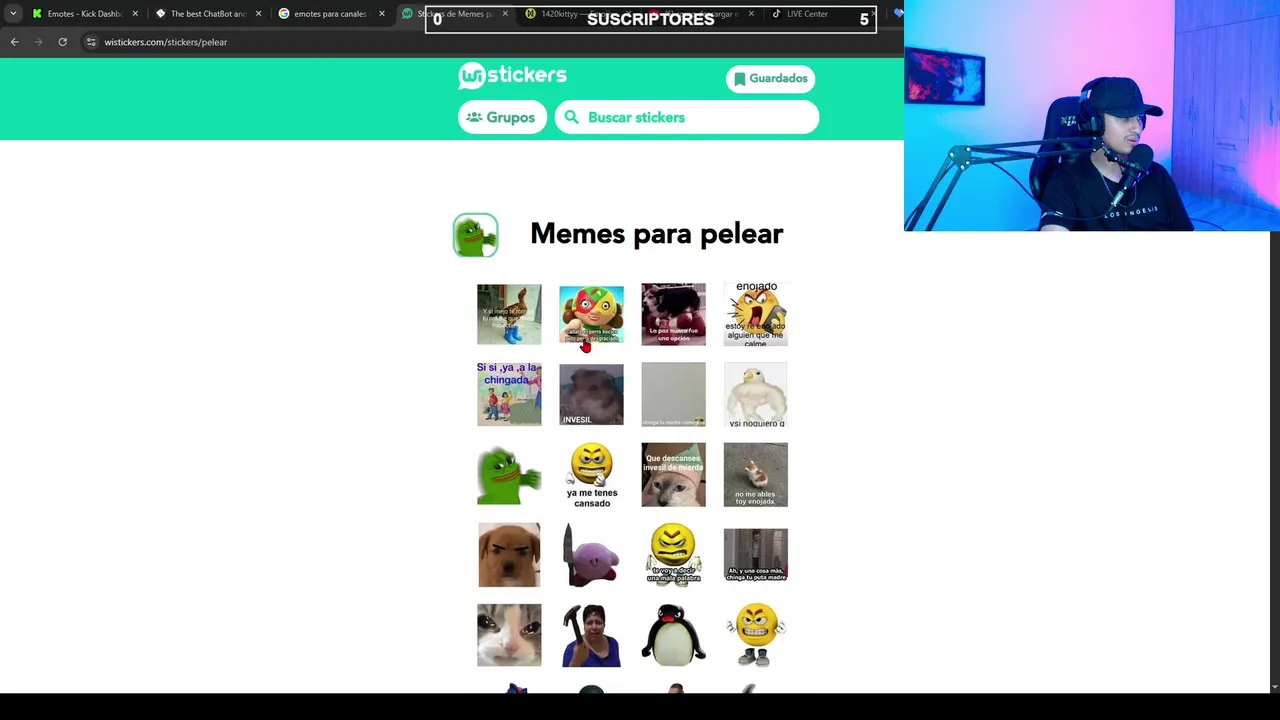Click the page scrollbar down arrow
Image resolution: width=1280 pixels, height=720 pixels.
[x=1274, y=687]
